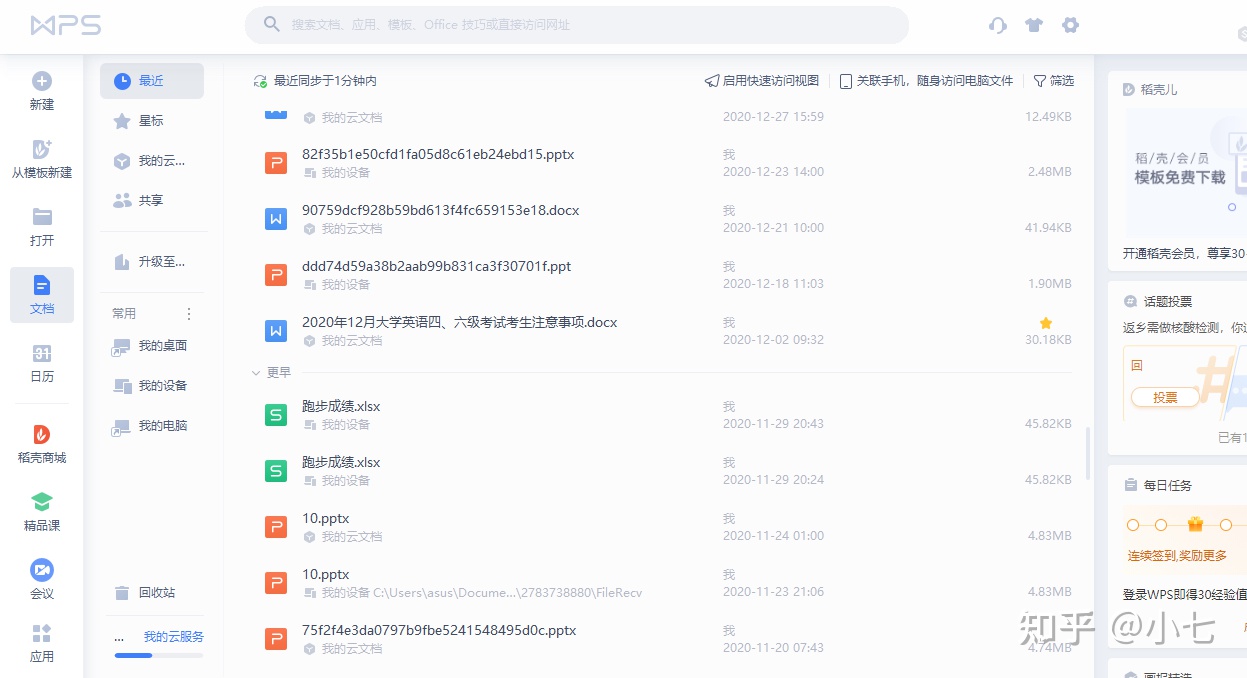The height and width of the screenshot is (678, 1247).
Task: Open the 日历 calendar panel
Action: pos(41,364)
